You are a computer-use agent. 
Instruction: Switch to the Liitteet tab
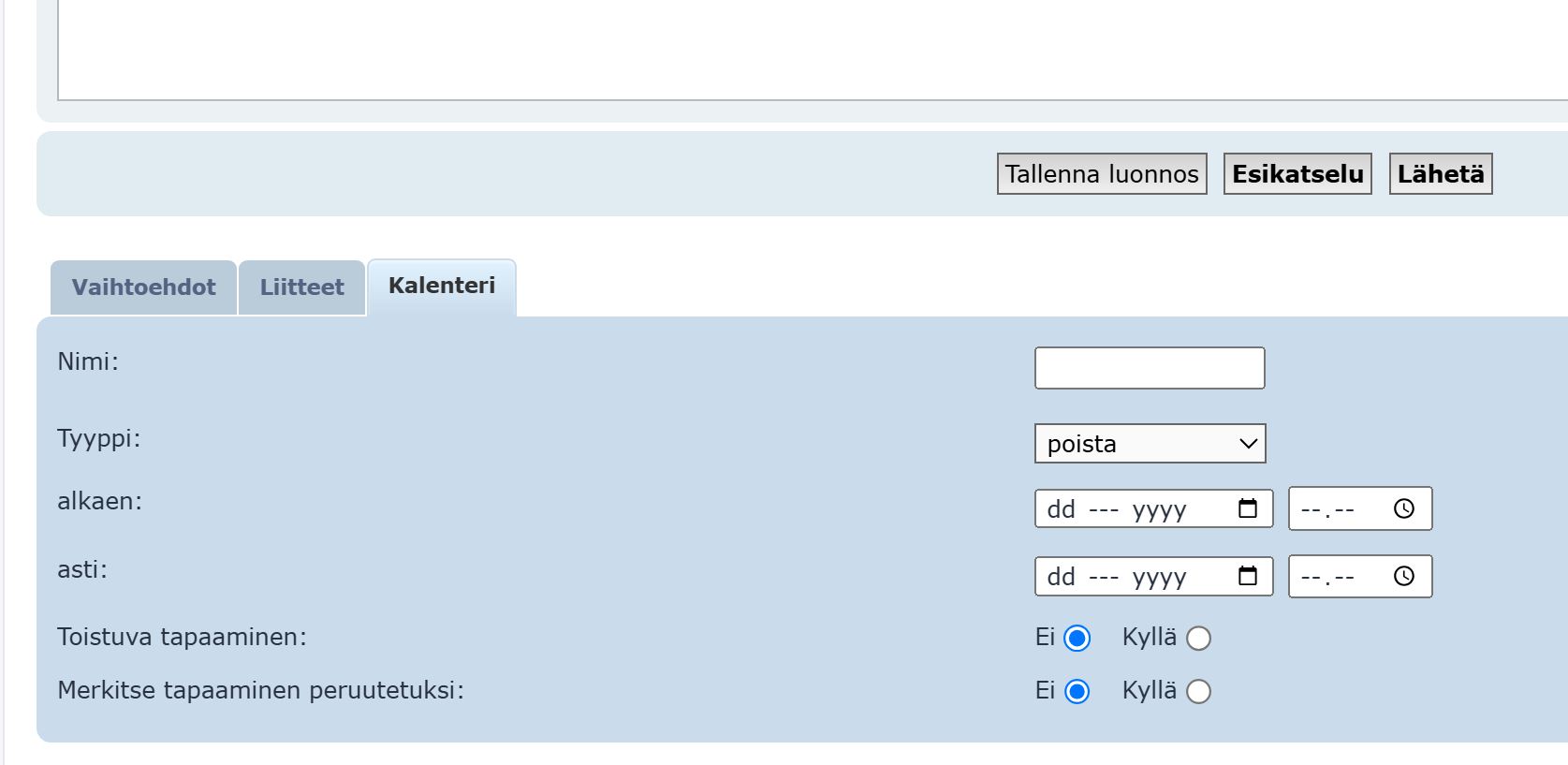coord(301,287)
